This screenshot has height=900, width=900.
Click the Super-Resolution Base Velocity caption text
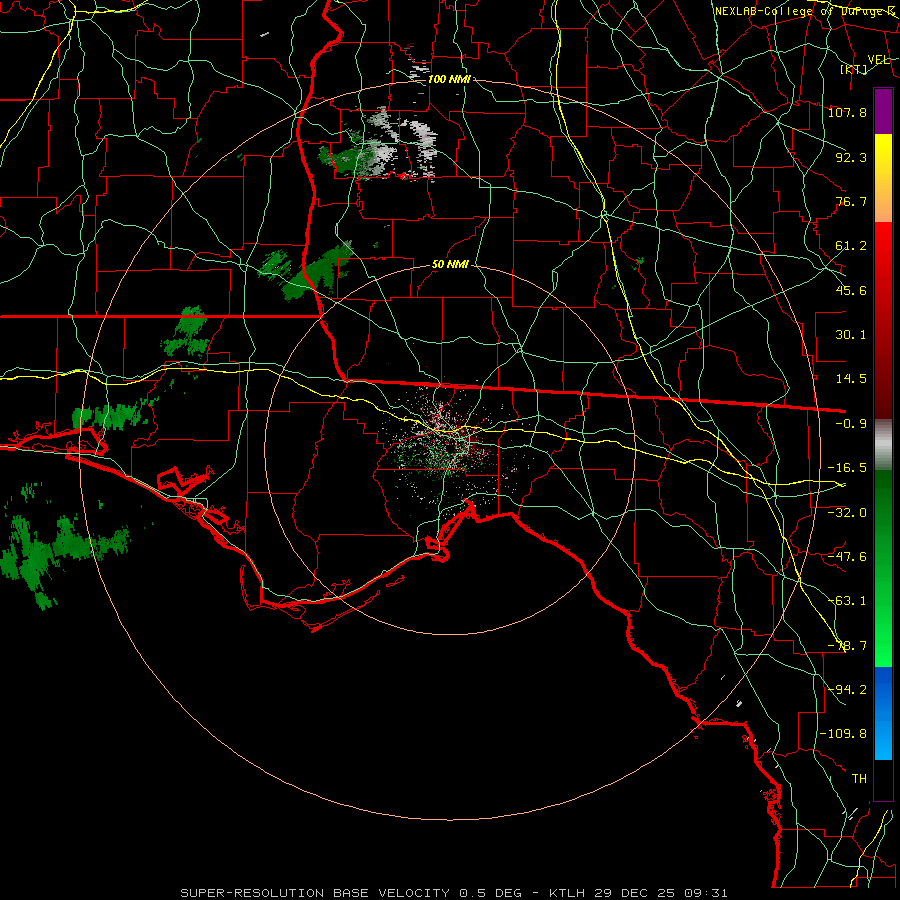(454, 893)
